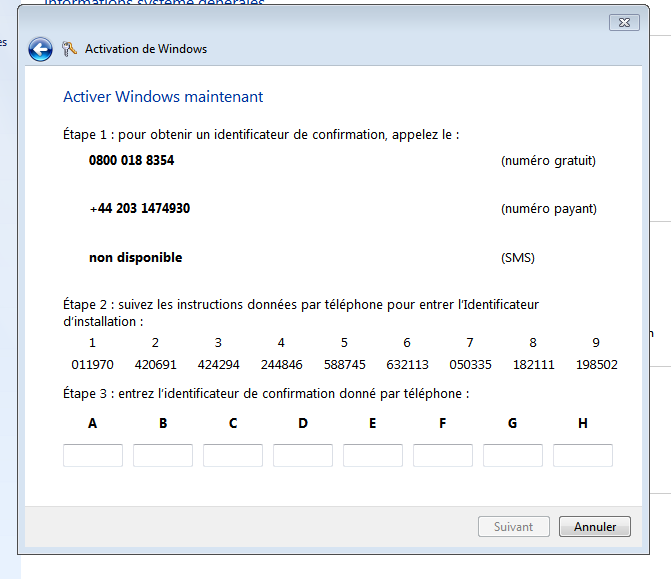
Task: Select the toll-free number 0800 018 8354
Action: click(x=131, y=160)
